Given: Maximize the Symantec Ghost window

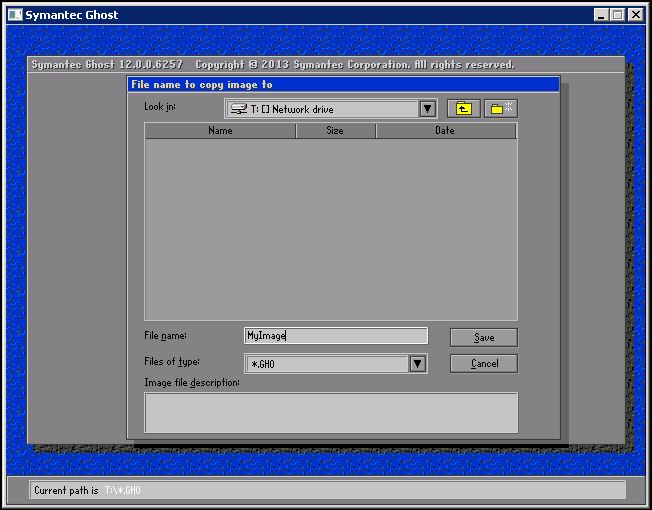Looking at the screenshot, I should coord(617,15).
